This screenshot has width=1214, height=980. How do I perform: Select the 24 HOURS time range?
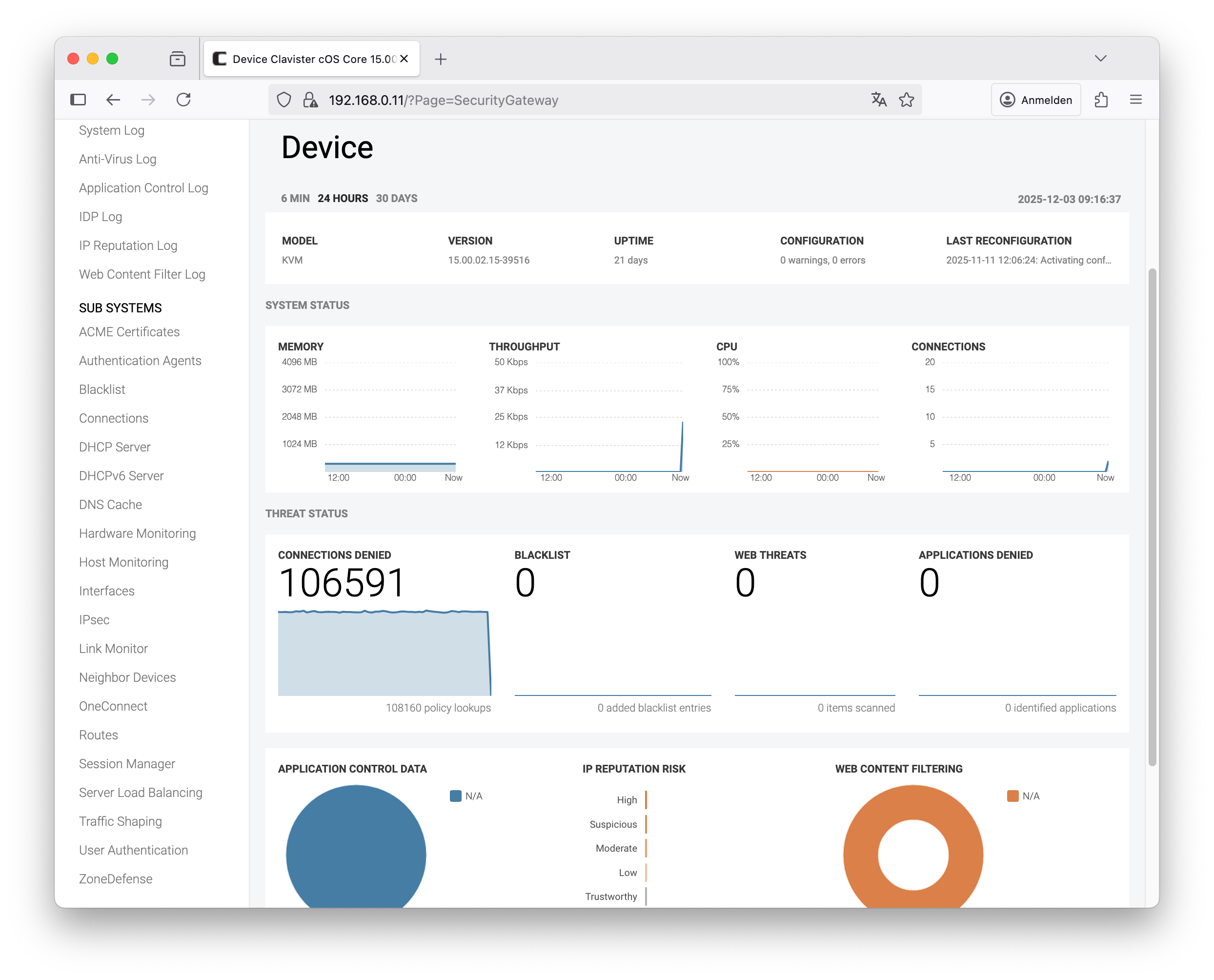(343, 199)
